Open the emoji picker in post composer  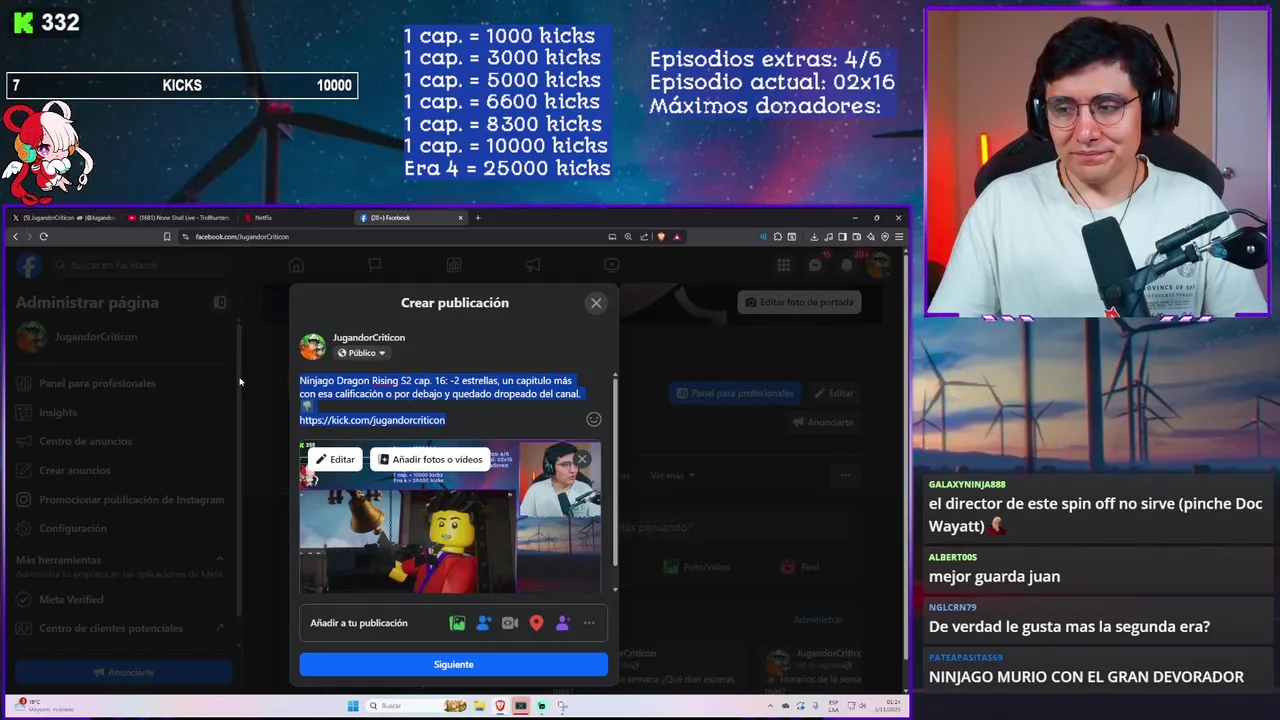coord(593,420)
